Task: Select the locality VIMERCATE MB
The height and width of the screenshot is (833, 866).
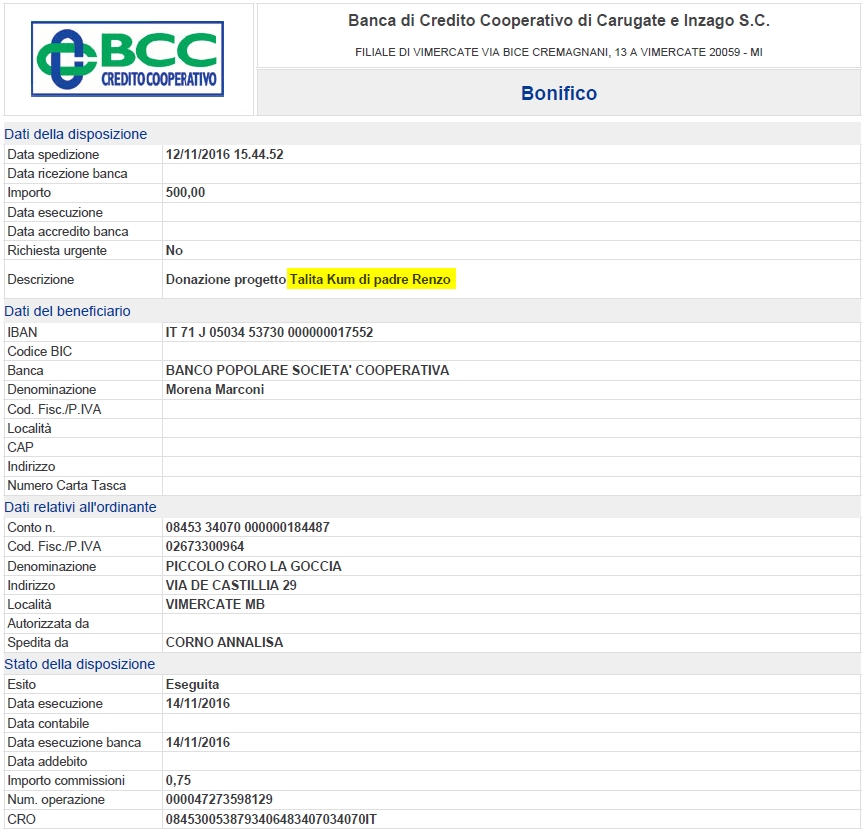Action: 215,604
